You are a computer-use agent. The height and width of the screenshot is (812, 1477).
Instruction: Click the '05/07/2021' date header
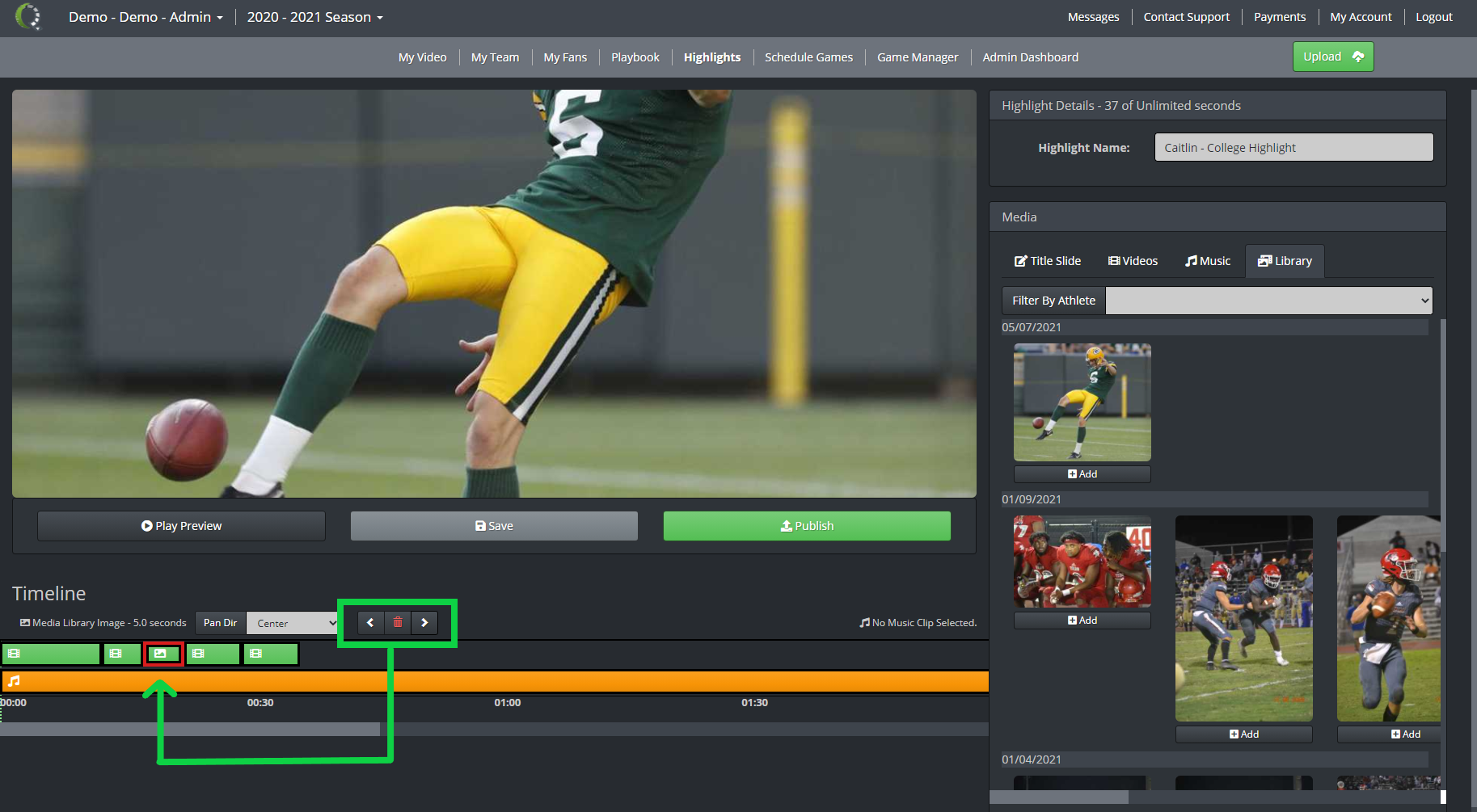click(1032, 327)
